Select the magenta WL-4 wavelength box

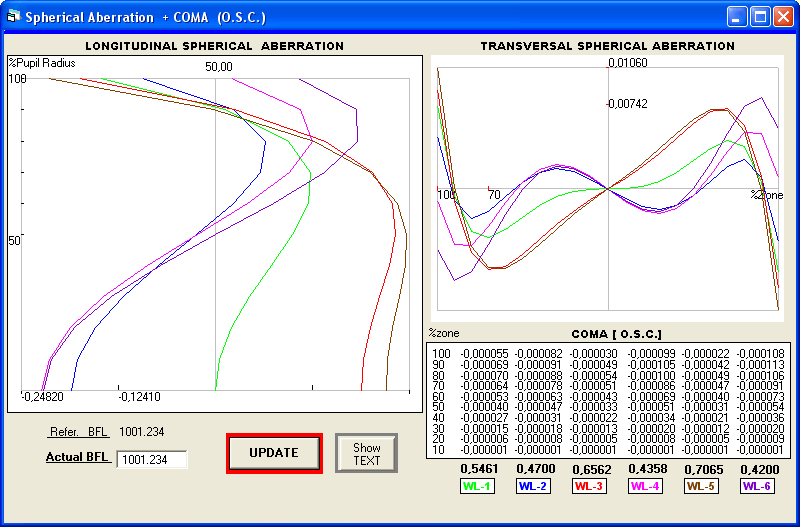[645, 487]
